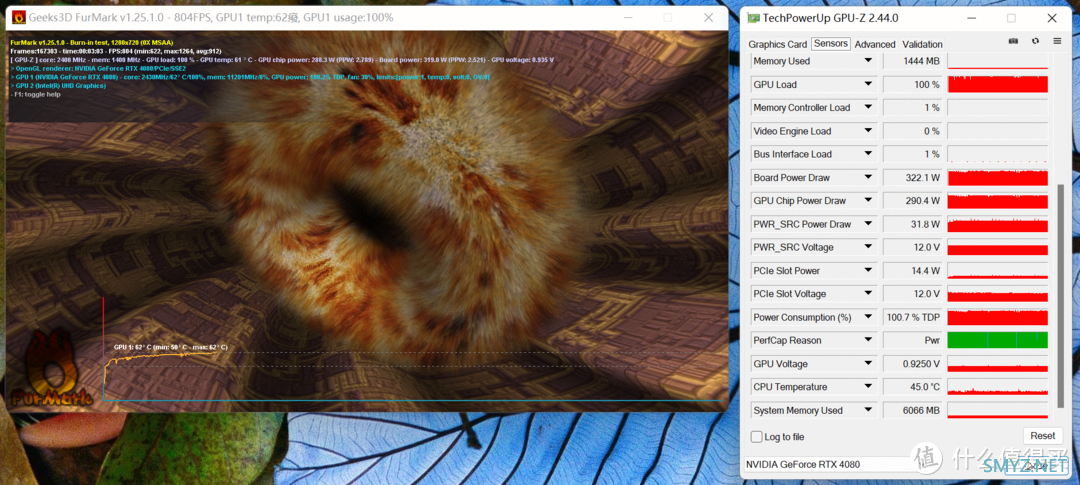Select the Sensors tab

pyautogui.click(x=831, y=43)
